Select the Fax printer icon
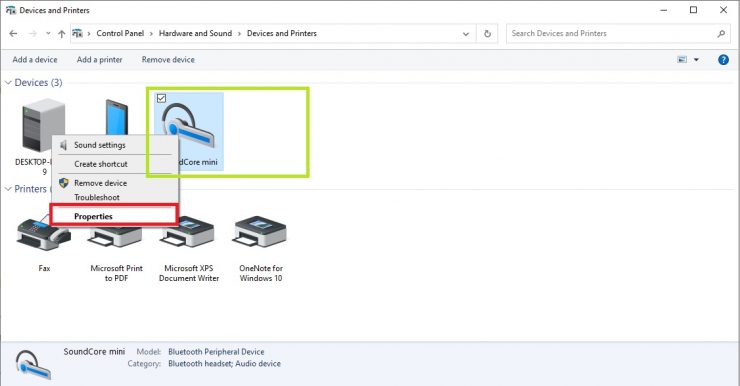740x386 pixels. pos(43,234)
